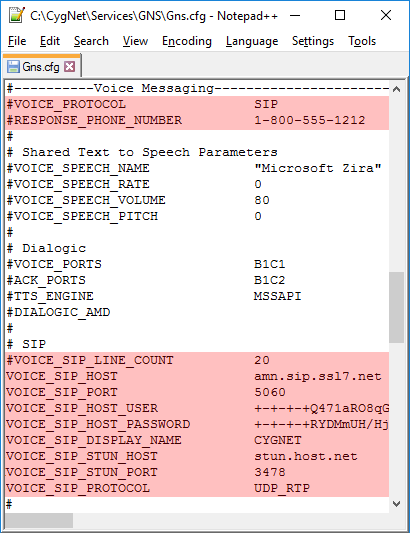410x533 pixels.
Task: Open the File menu
Action: (x=17, y=41)
